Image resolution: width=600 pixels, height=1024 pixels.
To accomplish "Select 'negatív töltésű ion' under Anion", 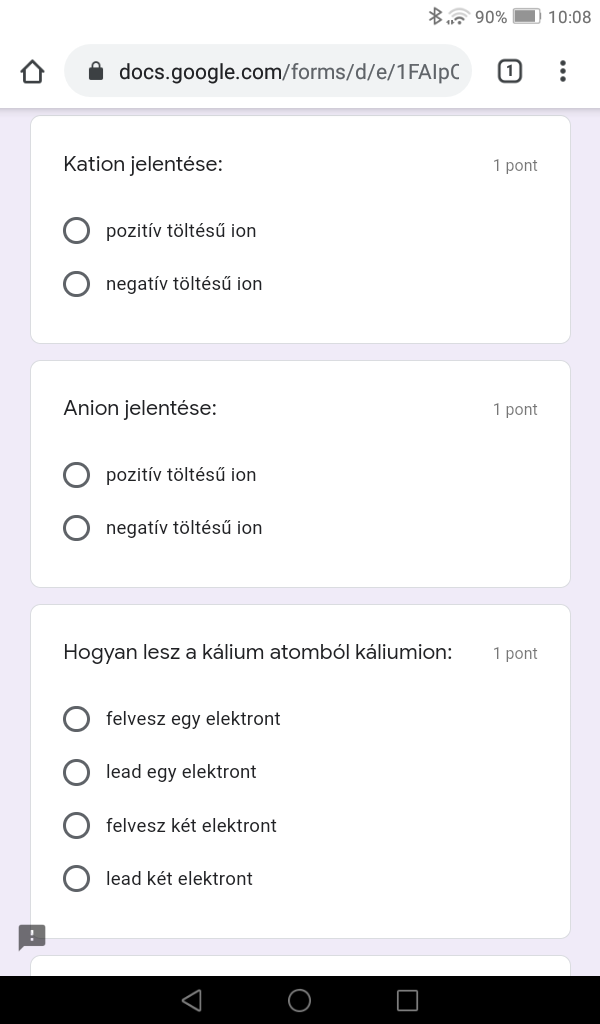I will click(x=77, y=528).
